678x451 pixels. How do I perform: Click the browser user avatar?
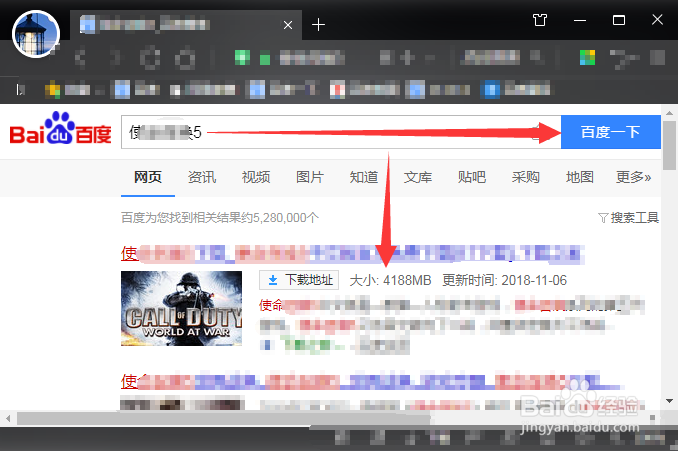(x=36, y=34)
